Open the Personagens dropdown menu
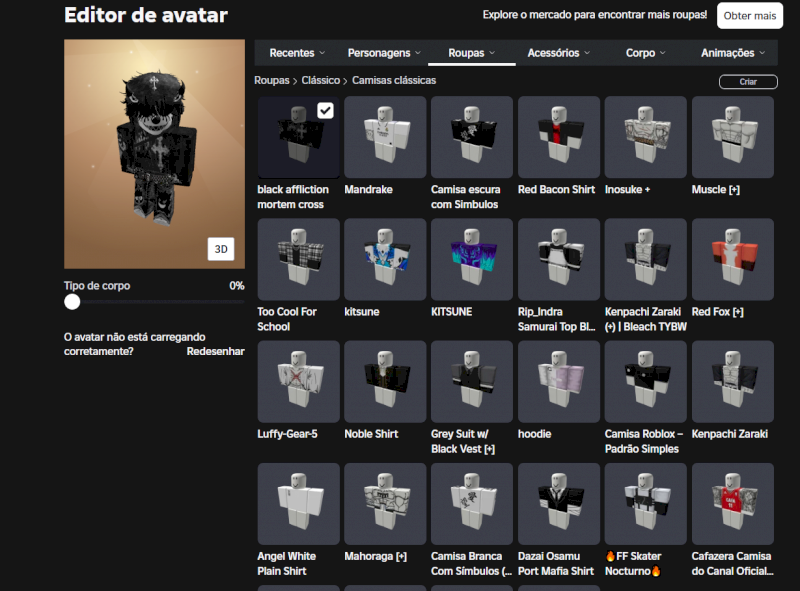The width and height of the screenshot is (800, 591). click(384, 53)
